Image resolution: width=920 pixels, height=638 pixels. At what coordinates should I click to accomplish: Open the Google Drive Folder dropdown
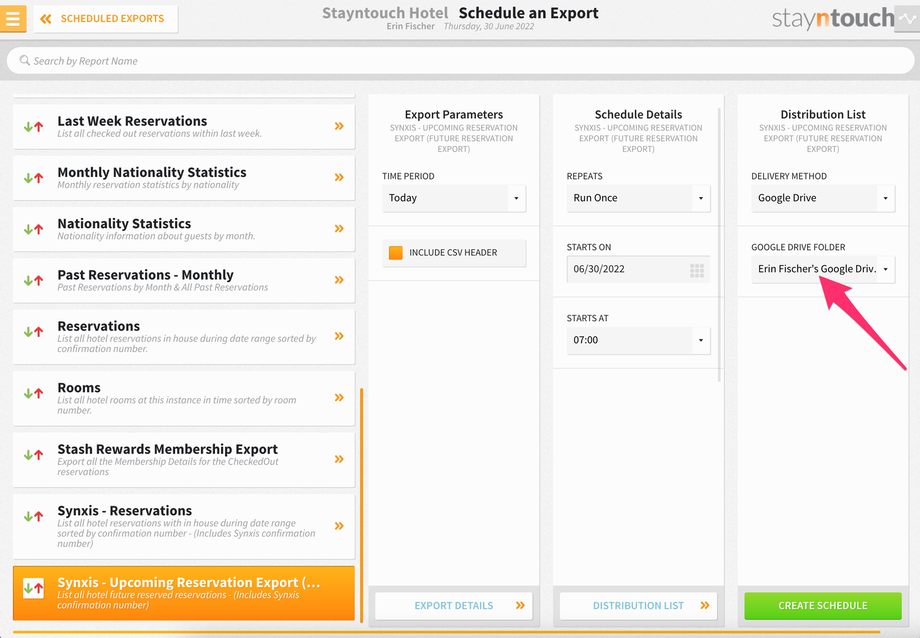[823, 269]
